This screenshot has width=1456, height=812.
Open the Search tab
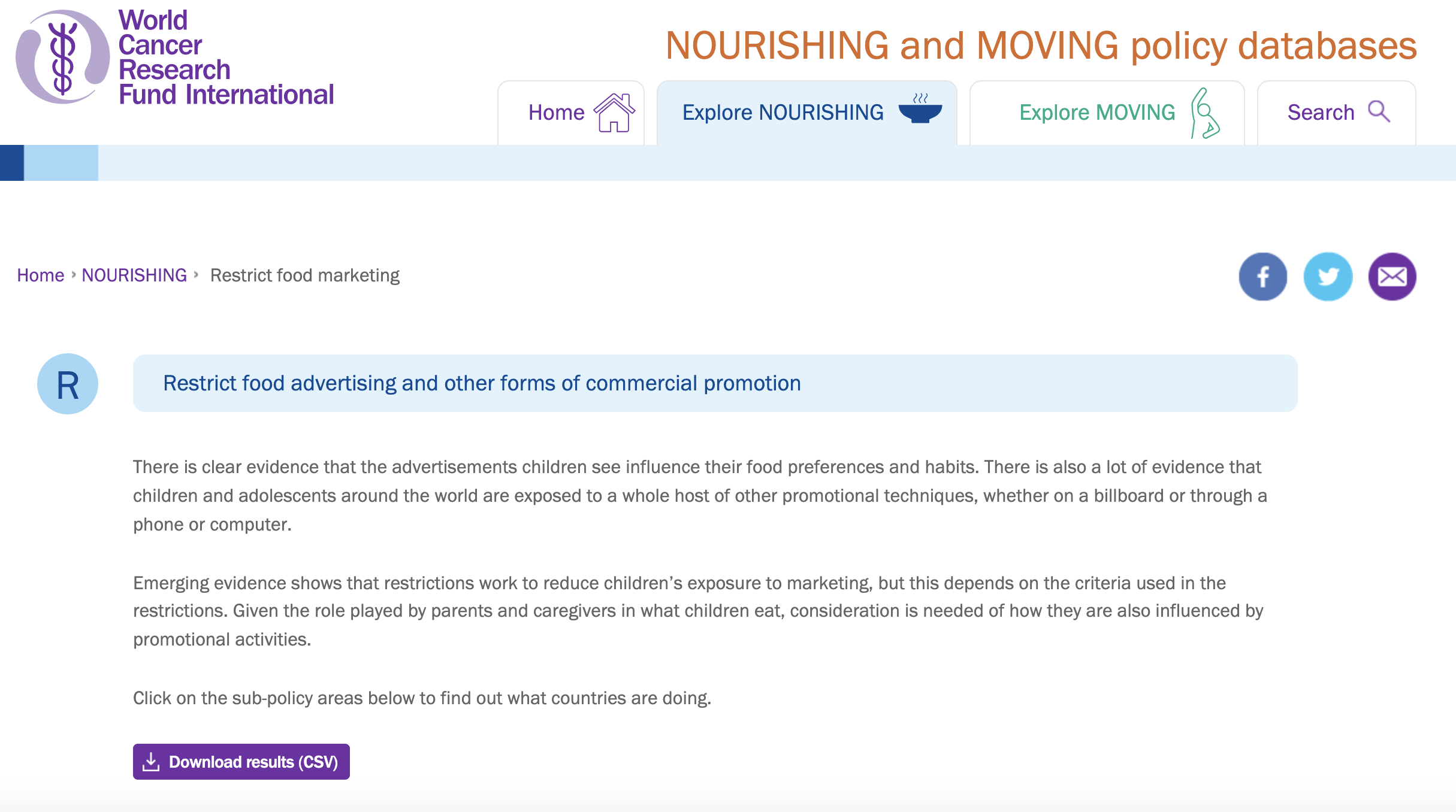click(1337, 113)
